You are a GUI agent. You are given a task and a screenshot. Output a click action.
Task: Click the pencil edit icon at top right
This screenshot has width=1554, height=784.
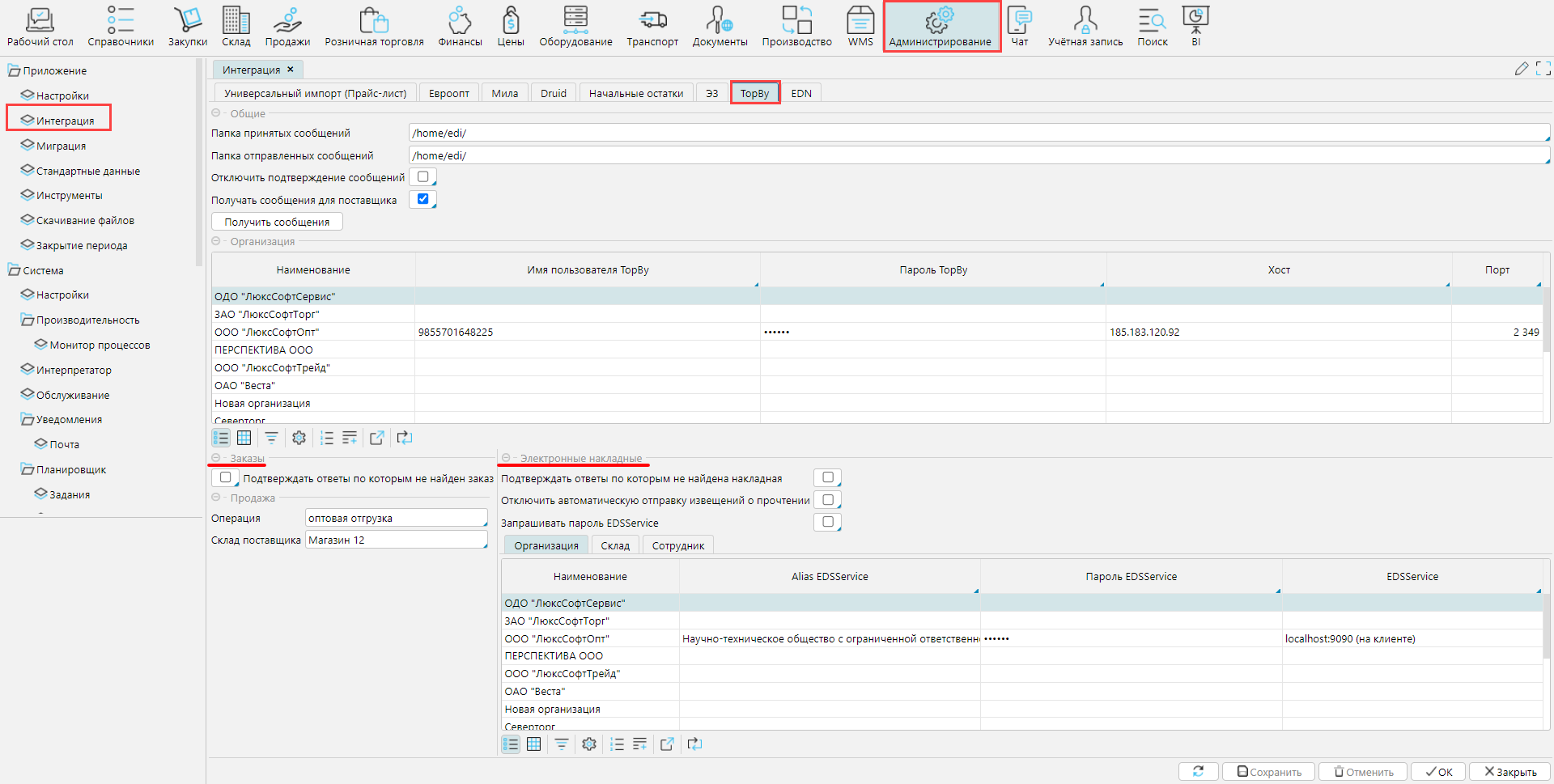(x=1521, y=70)
